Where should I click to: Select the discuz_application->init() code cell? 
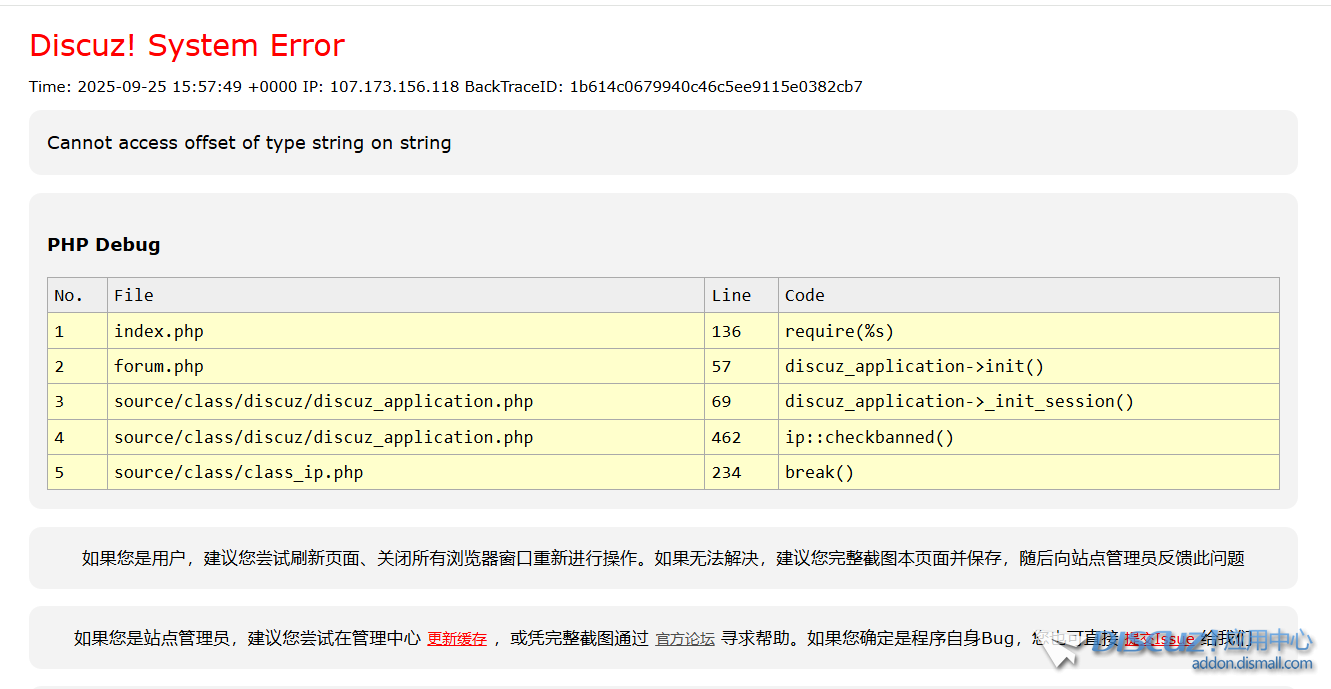point(1029,366)
